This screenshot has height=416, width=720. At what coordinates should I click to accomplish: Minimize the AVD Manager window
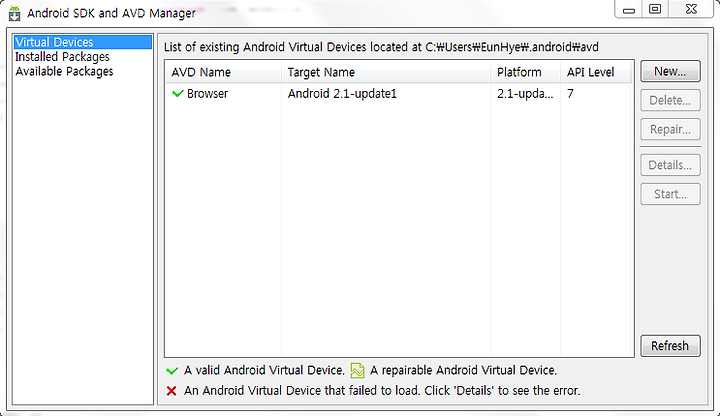tap(629, 10)
